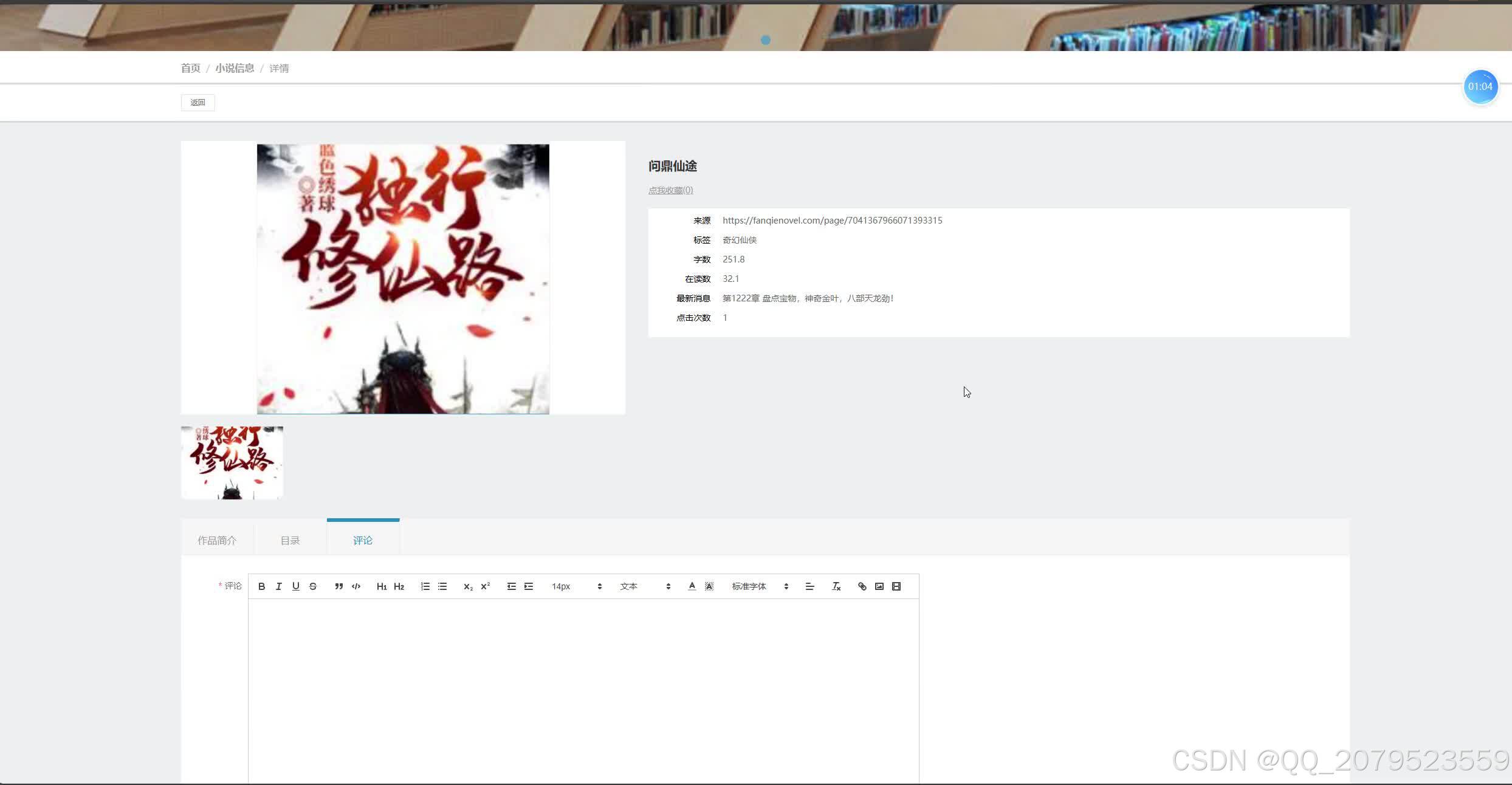Select the small cover thumbnail image
1512x785 pixels.
pyautogui.click(x=232, y=463)
